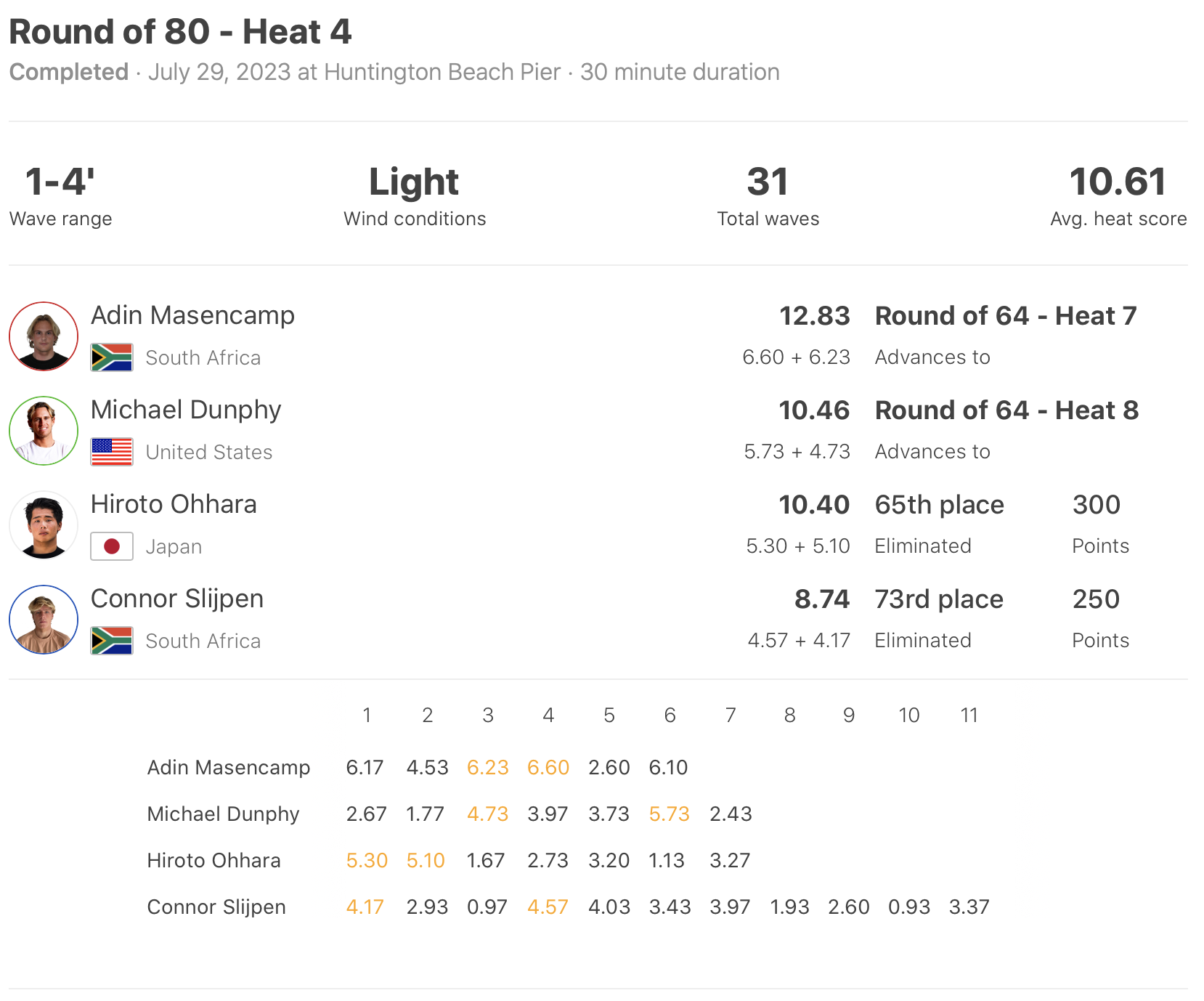1204x1001 pixels.
Task: Click South Africa flag under Connor Slijpen
Action: [112, 641]
